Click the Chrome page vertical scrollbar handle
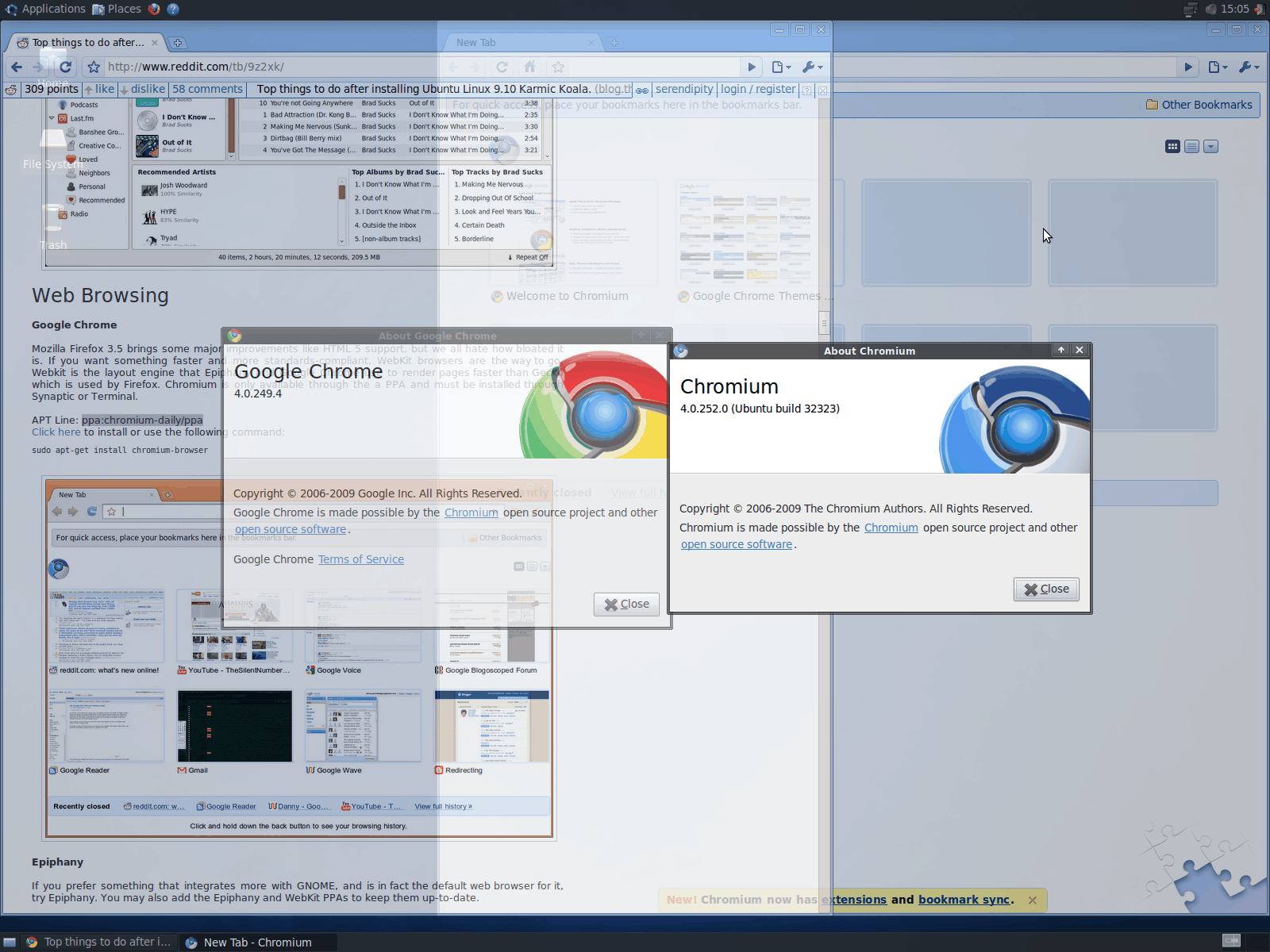The height and width of the screenshot is (952, 1270). [824, 323]
